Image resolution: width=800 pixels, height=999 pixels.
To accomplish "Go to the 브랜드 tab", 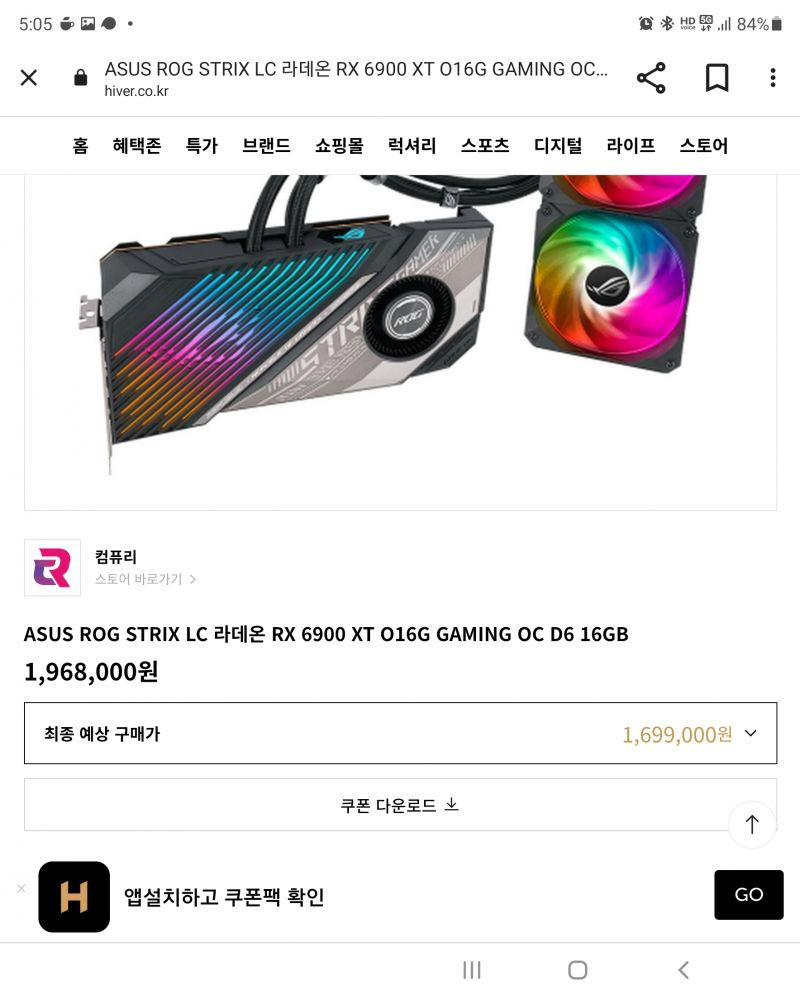I will (266, 146).
